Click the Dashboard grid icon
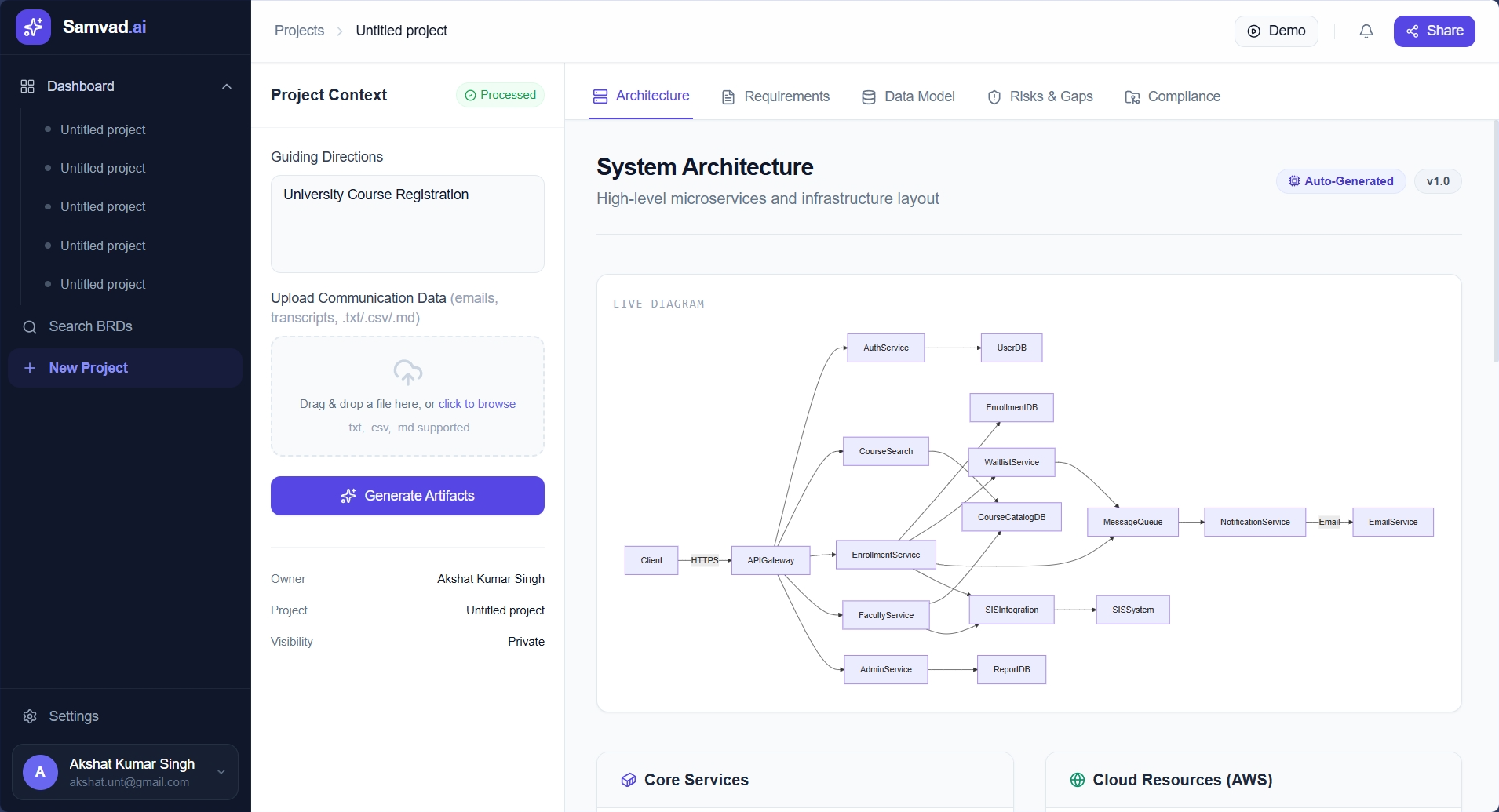The height and width of the screenshot is (812, 1499). (x=27, y=86)
